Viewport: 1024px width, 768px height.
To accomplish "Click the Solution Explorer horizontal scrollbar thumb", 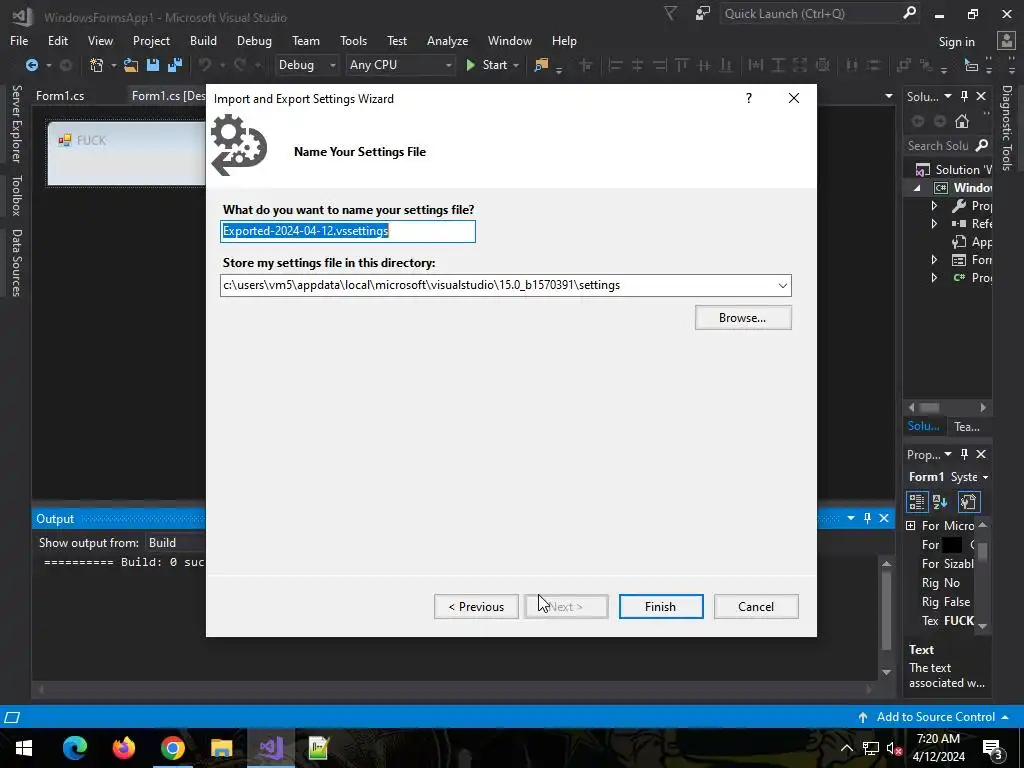I will point(929,408).
